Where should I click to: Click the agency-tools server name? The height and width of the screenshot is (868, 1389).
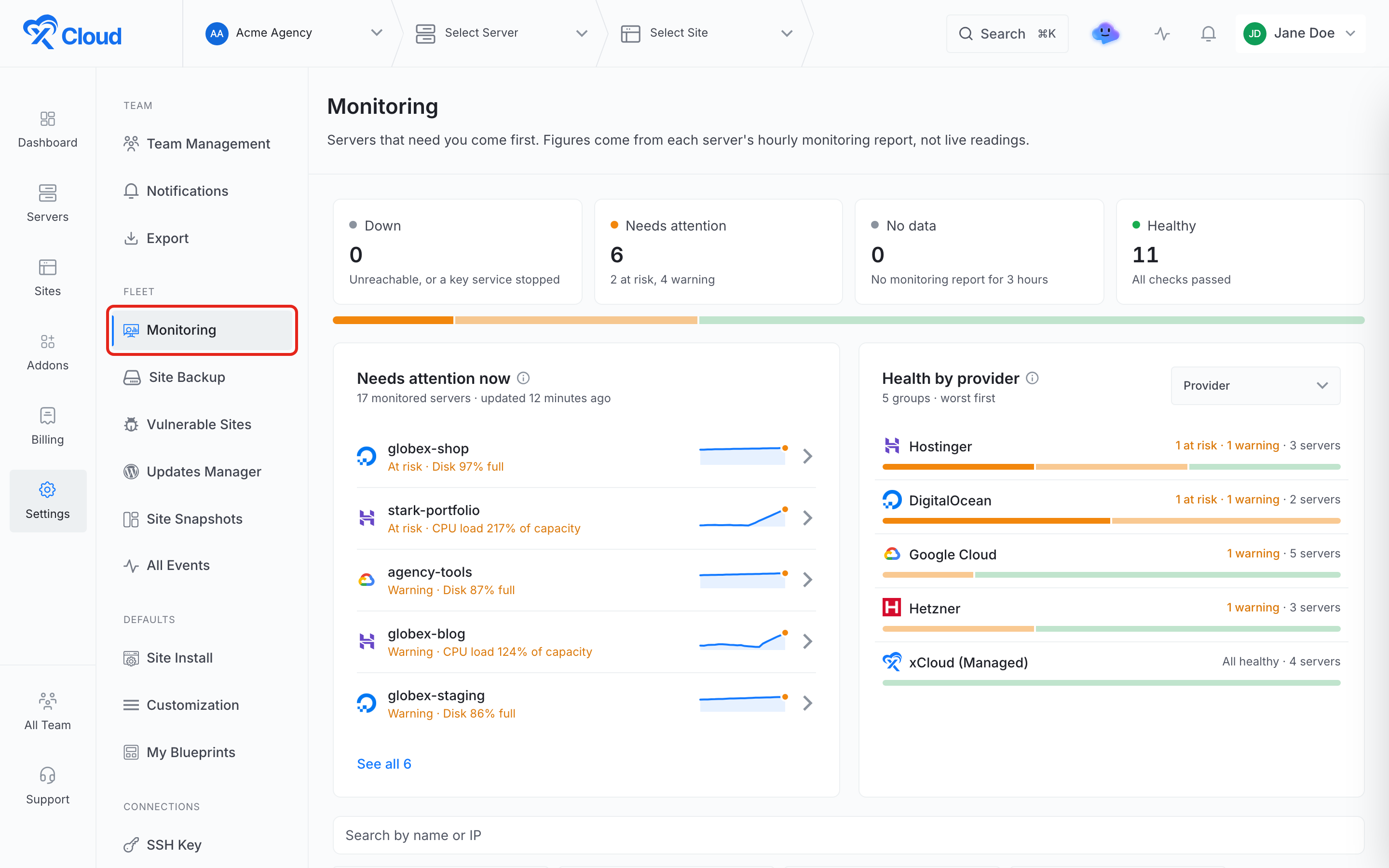tap(430, 572)
